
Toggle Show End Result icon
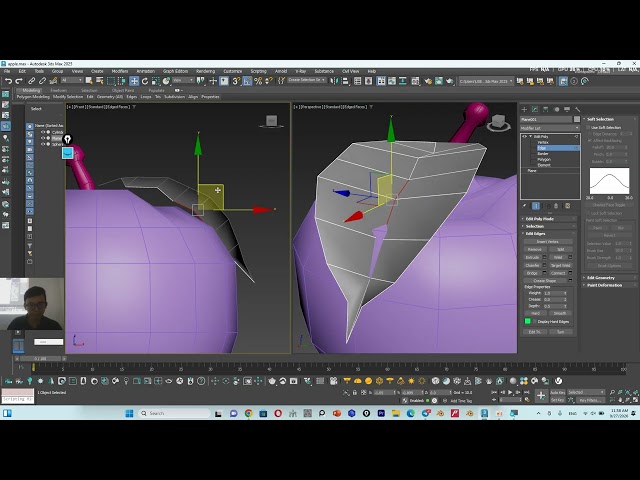[x=536, y=206]
